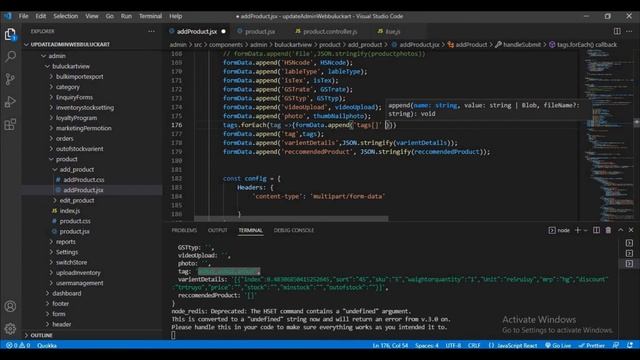Switch to the product.jsx editor tab

pyautogui.click(x=256, y=31)
